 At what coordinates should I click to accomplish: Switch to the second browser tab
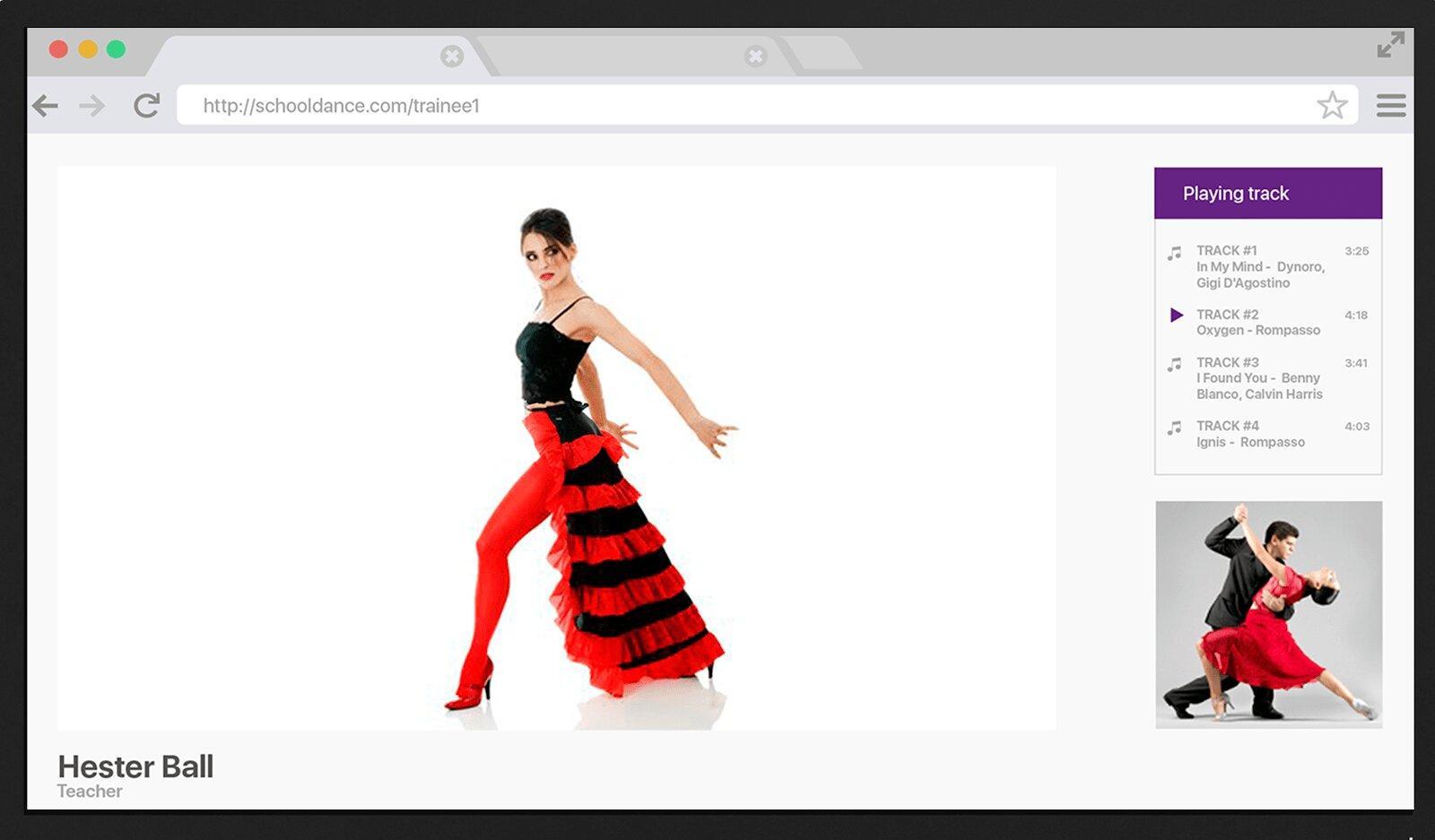tap(628, 56)
